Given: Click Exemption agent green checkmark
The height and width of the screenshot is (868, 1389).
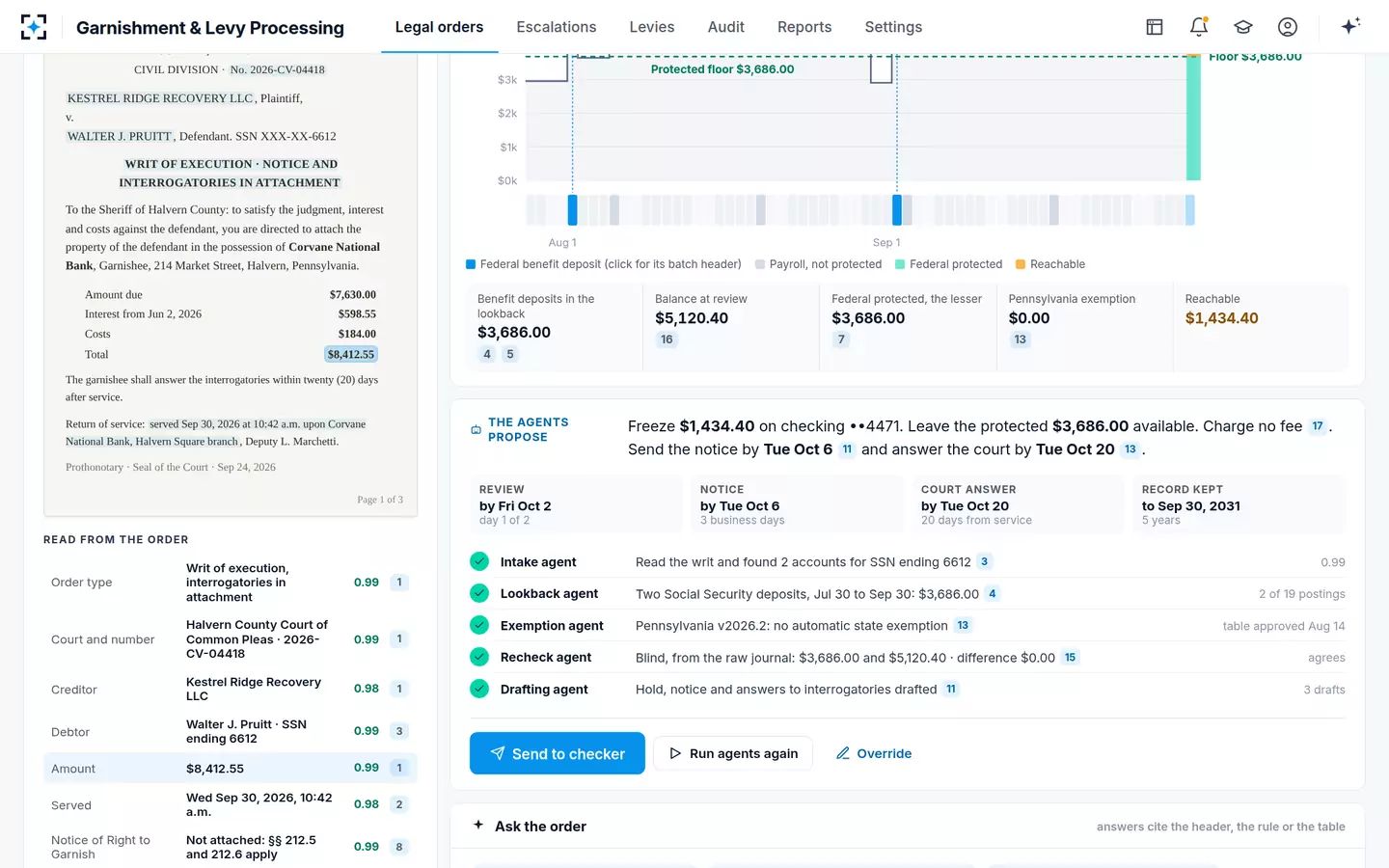Looking at the screenshot, I should click(479, 625).
